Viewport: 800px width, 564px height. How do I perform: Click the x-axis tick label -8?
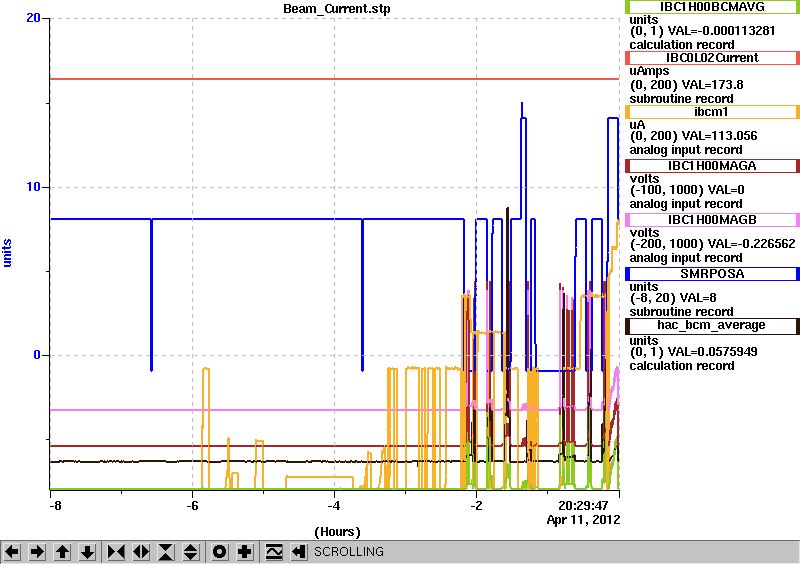pos(55,506)
